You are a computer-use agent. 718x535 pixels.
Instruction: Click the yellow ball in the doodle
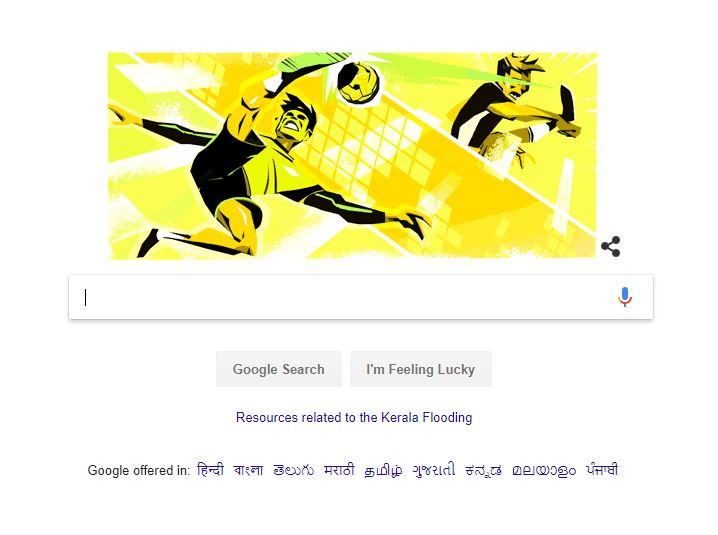pyautogui.click(x=358, y=82)
